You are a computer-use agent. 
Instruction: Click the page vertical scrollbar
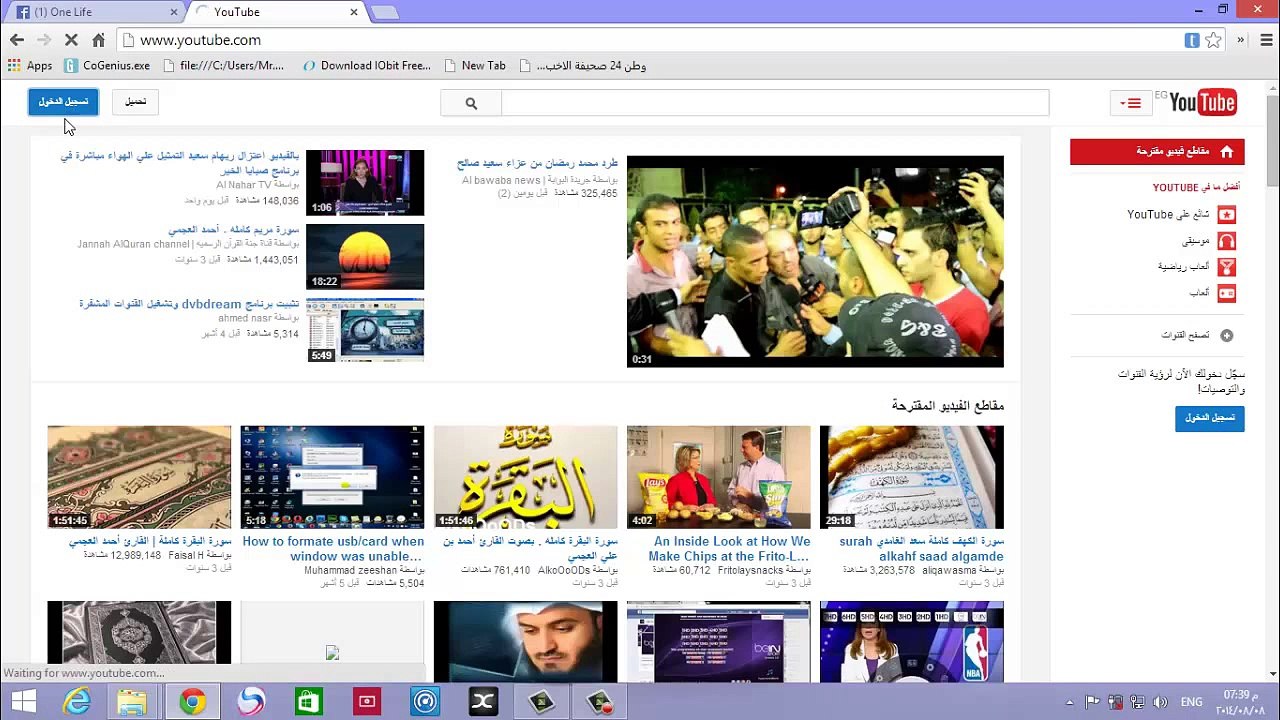pyautogui.click(x=1272, y=140)
